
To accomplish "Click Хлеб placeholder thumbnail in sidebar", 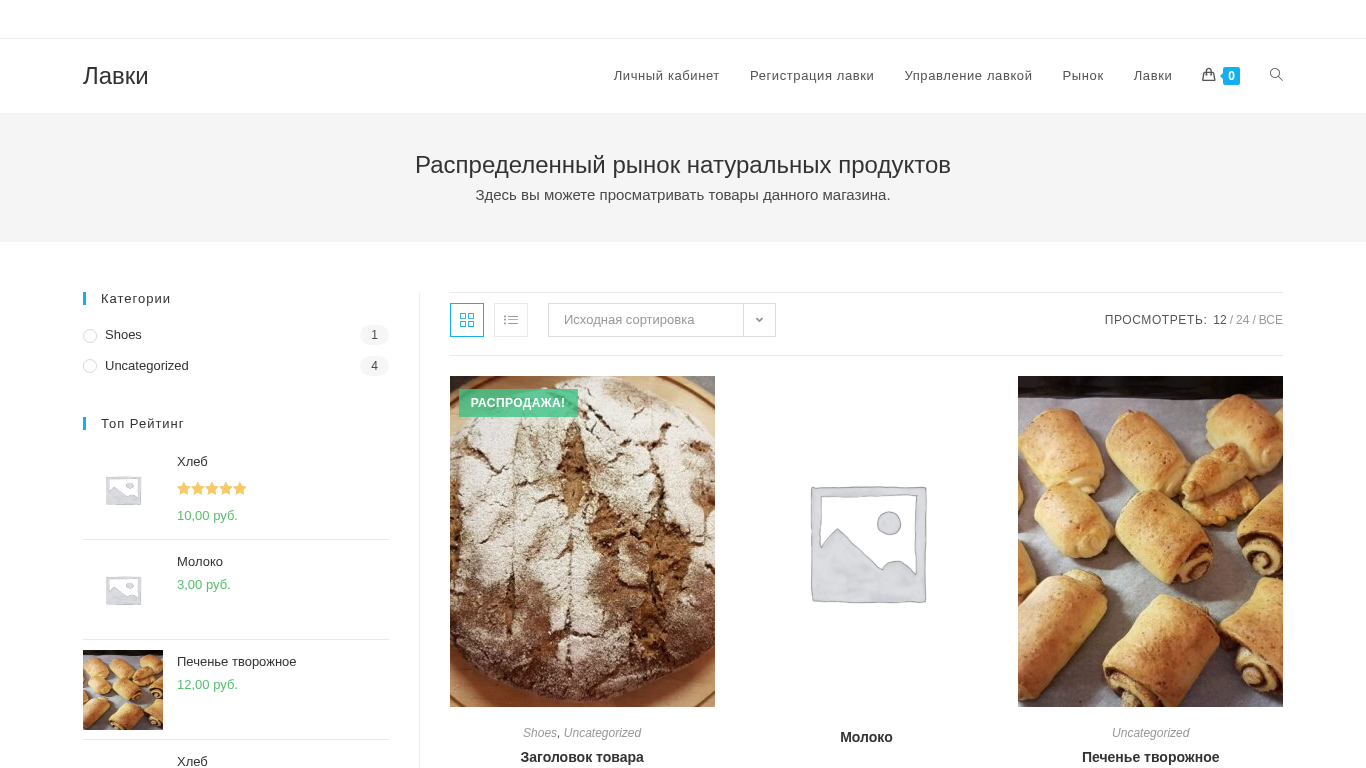I will click(123, 490).
